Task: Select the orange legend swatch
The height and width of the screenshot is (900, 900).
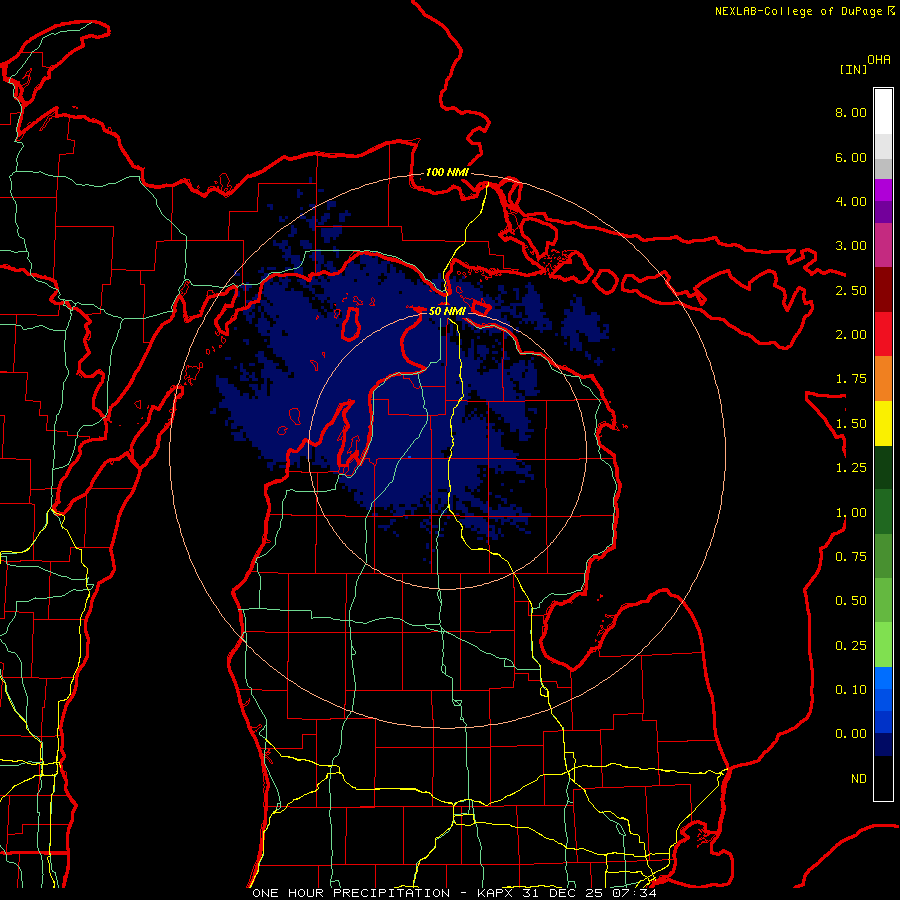Action: tap(883, 379)
